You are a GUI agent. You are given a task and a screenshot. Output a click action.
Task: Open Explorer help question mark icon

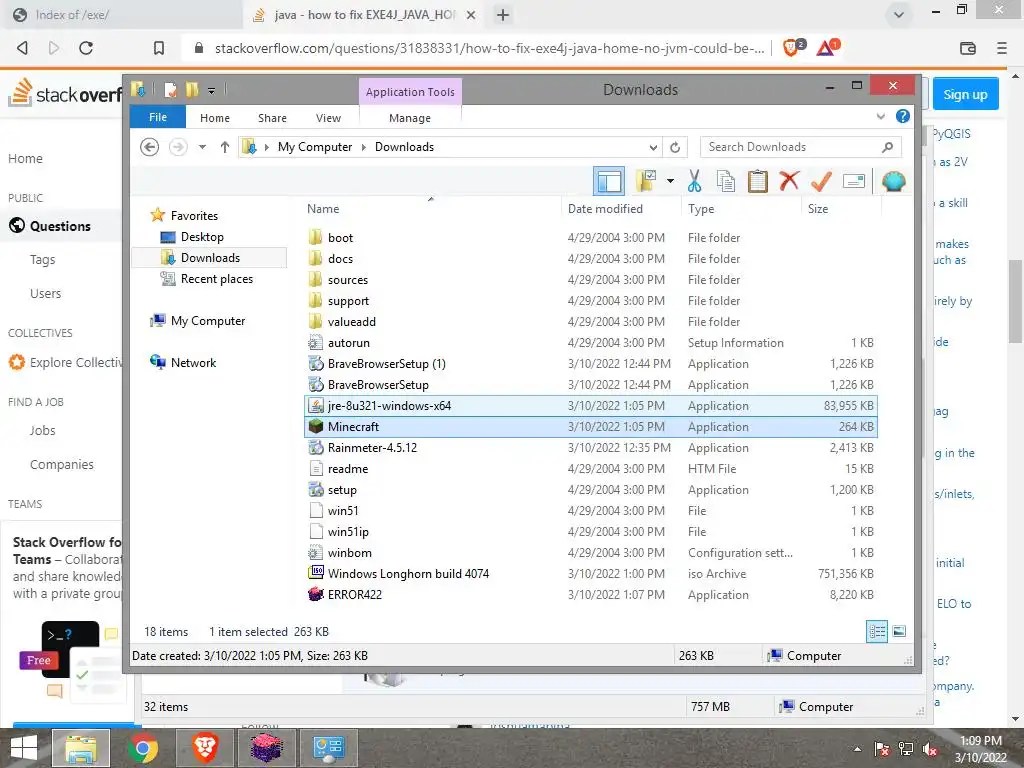click(903, 116)
